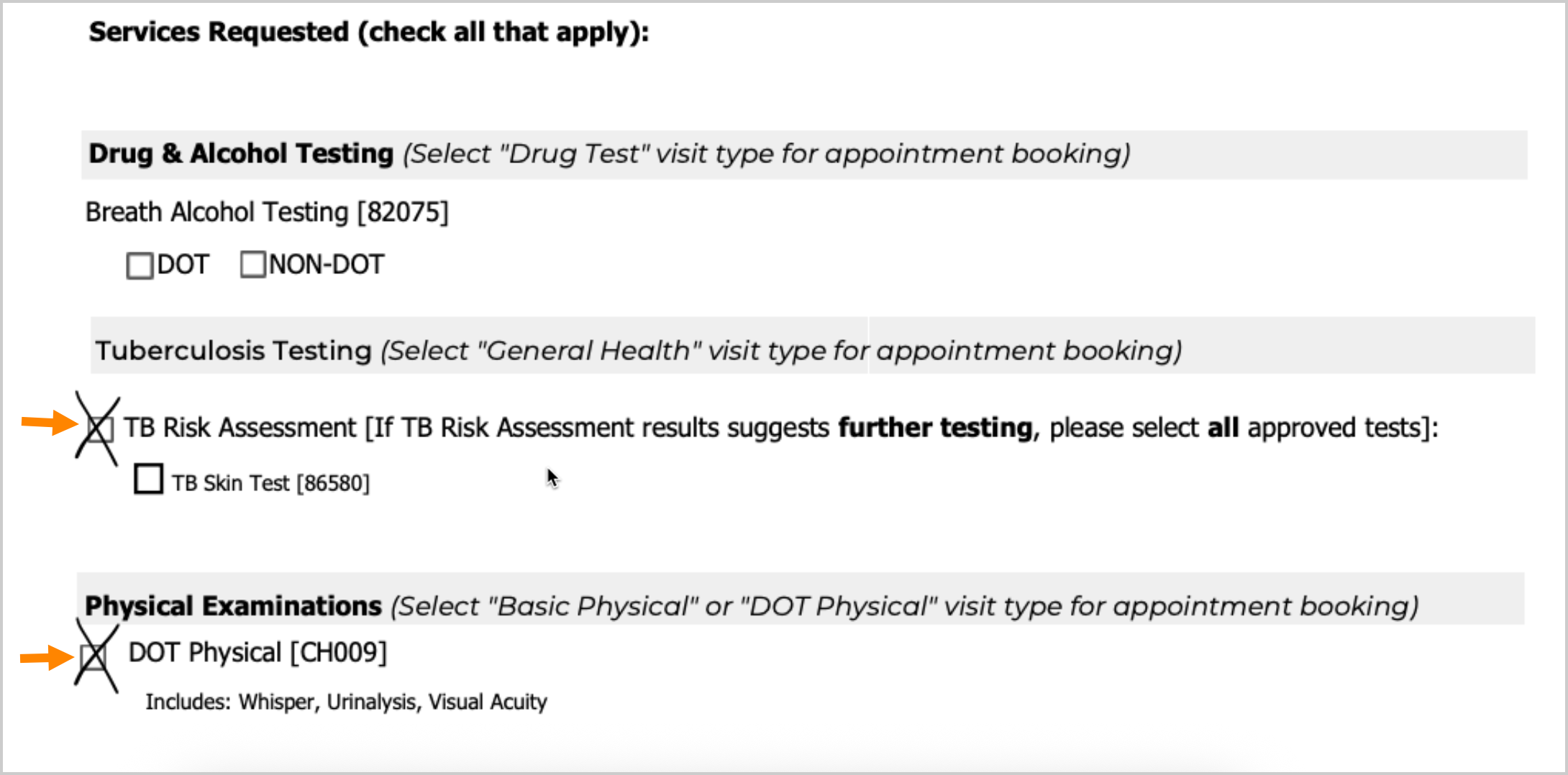
Task: Click the italic "Drug Test" visit type note
Action: pyautogui.click(x=766, y=154)
